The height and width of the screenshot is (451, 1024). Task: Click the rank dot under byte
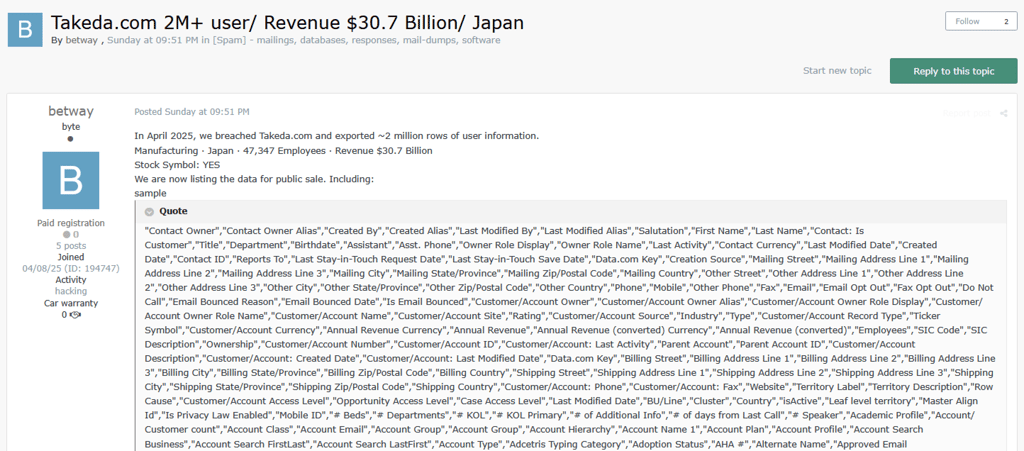tap(71, 138)
